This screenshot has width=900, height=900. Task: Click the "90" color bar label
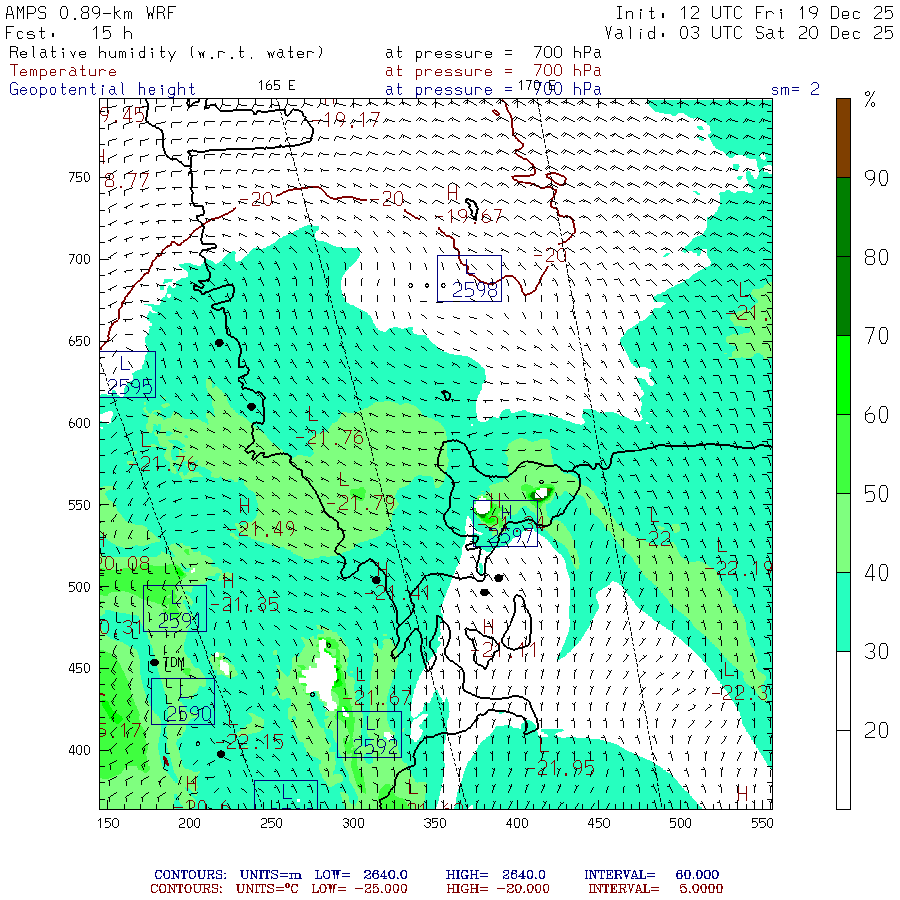[876, 179]
